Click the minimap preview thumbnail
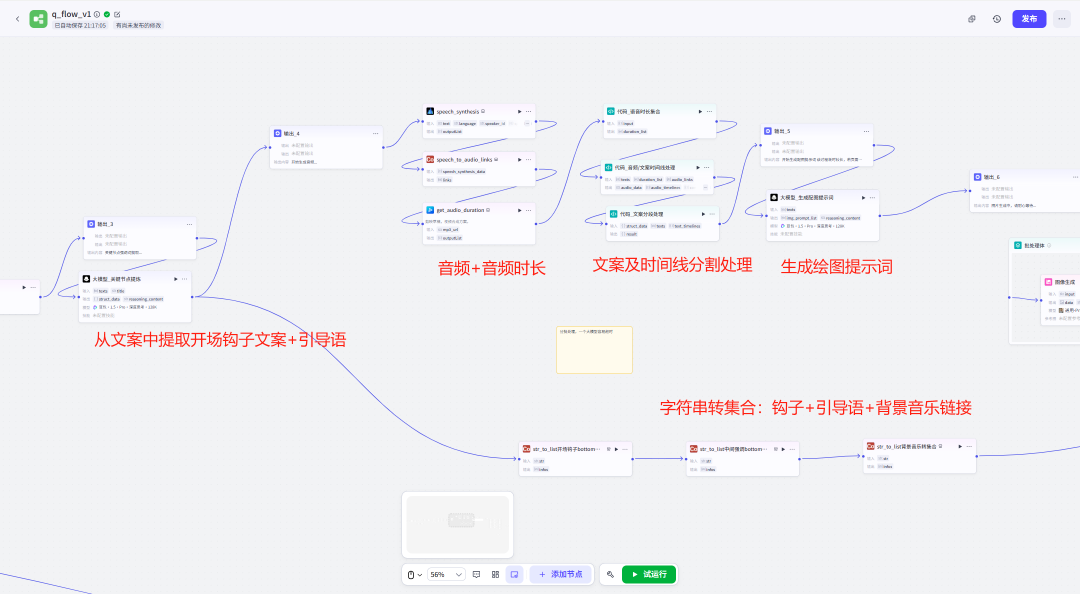Screen dimensions: 1080x594 458,524
